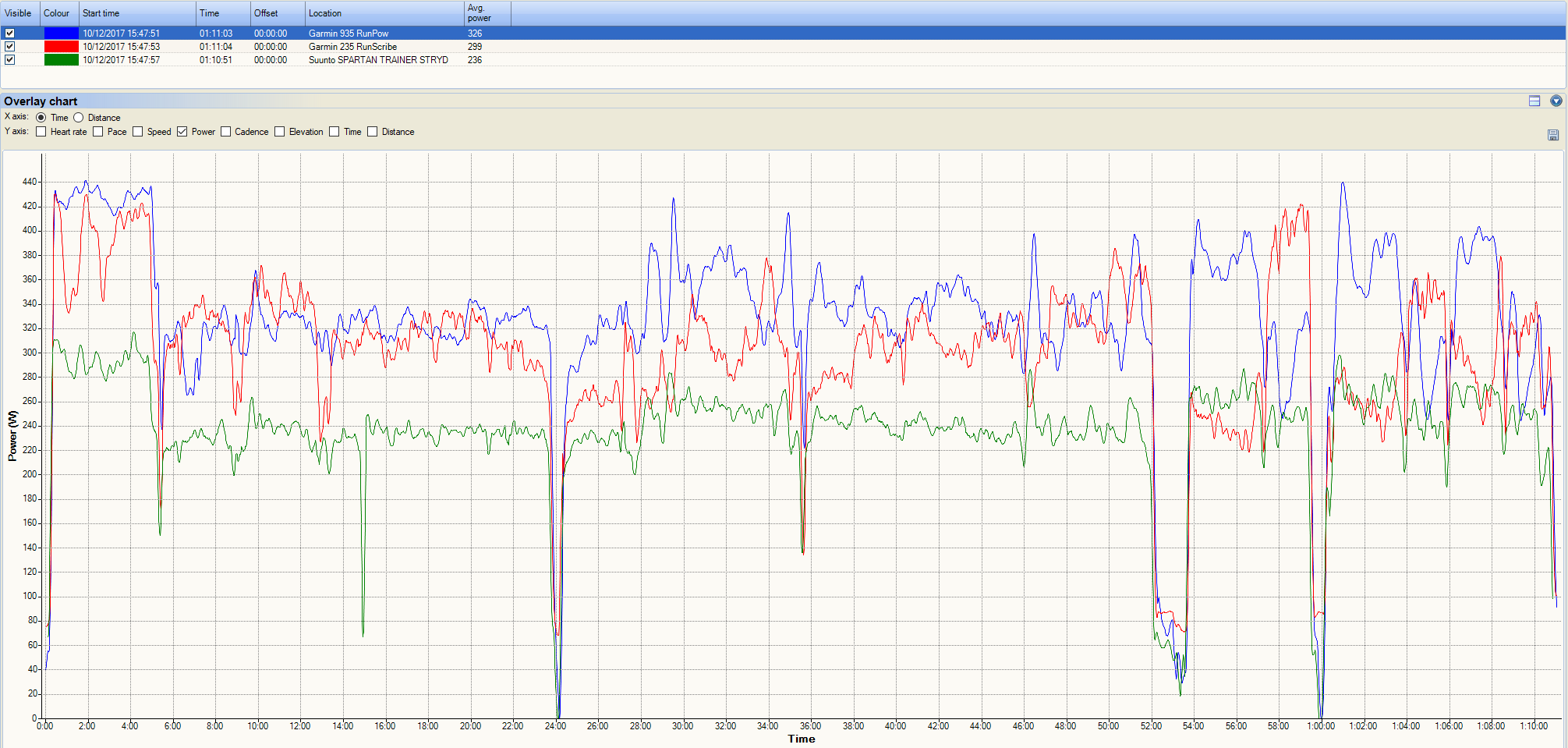
Task: Sort by the Location column header
Action: click(x=384, y=13)
